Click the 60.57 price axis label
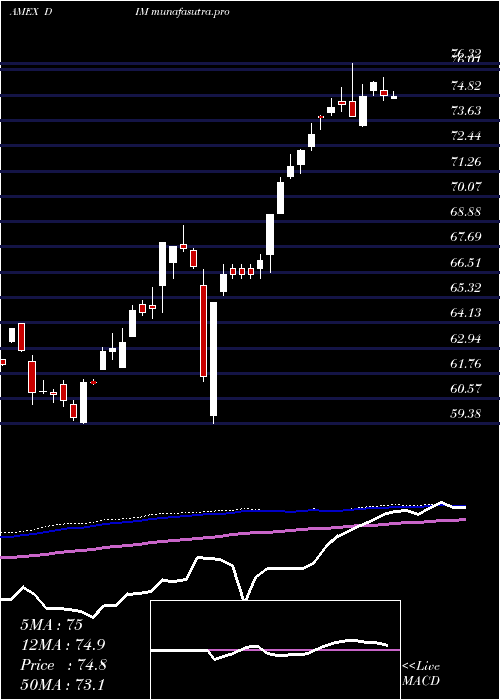The width and height of the screenshot is (500, 700). (x=467, y=389)
